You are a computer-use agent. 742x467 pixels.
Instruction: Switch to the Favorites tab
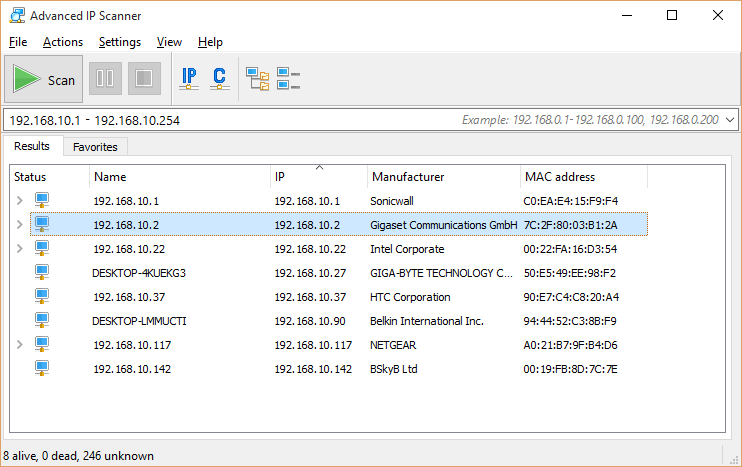click(95, 147)
